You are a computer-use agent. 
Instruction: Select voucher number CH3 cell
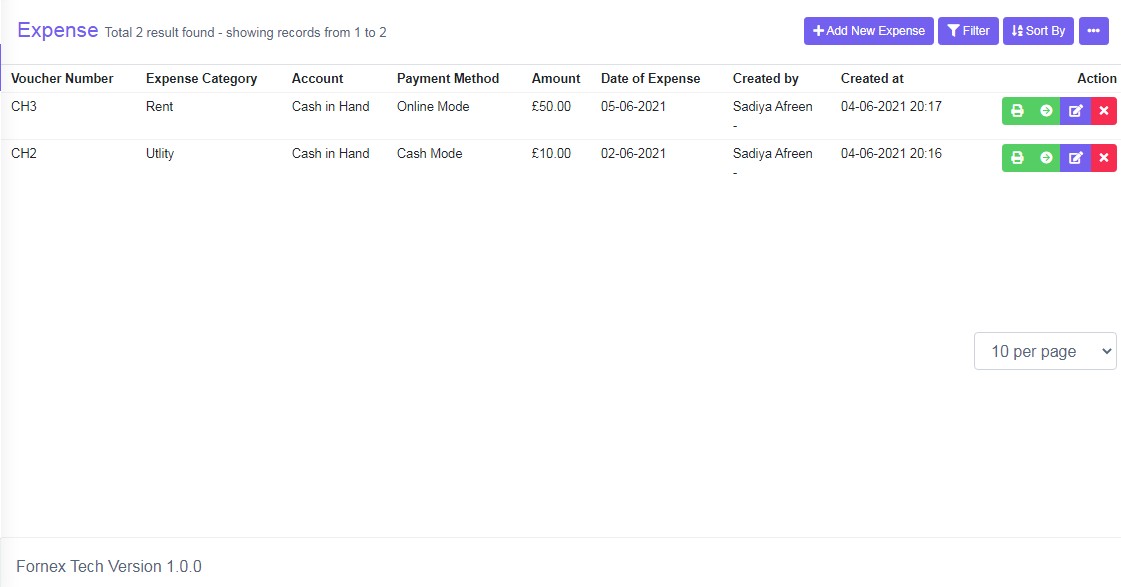[x=24, y=107]
